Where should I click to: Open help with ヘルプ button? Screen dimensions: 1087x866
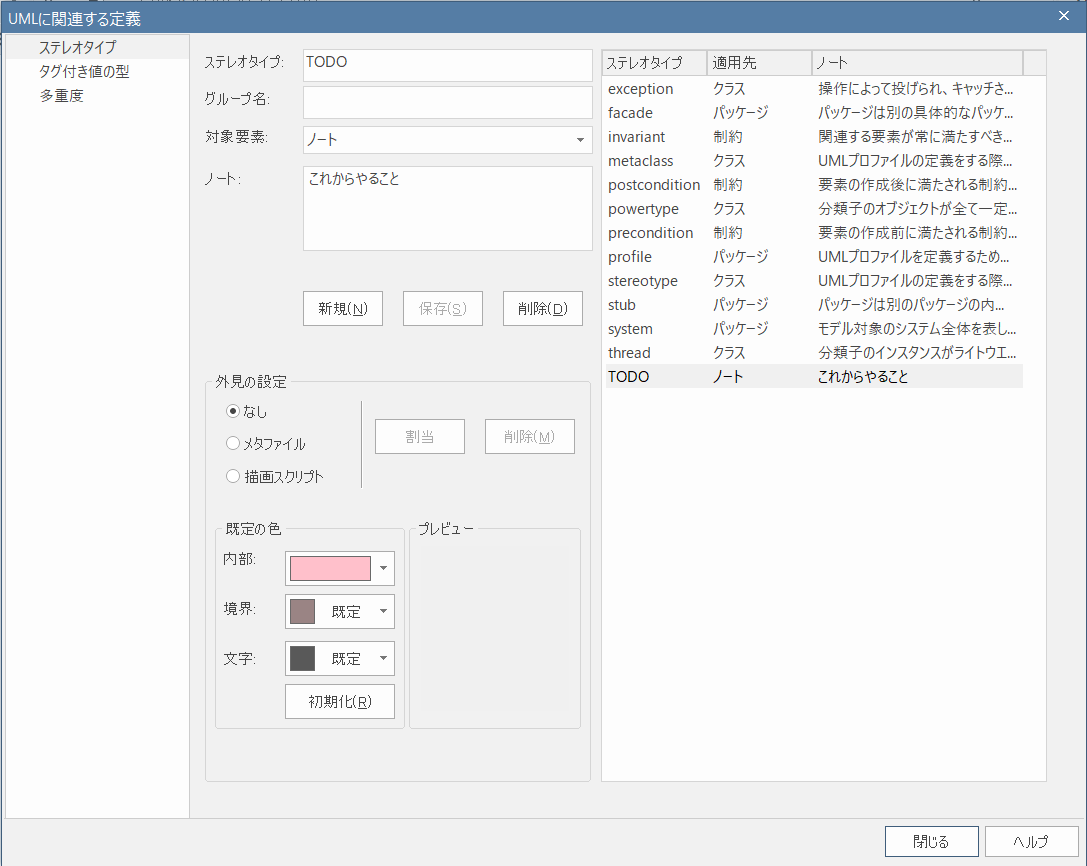tap(1031, 841)
